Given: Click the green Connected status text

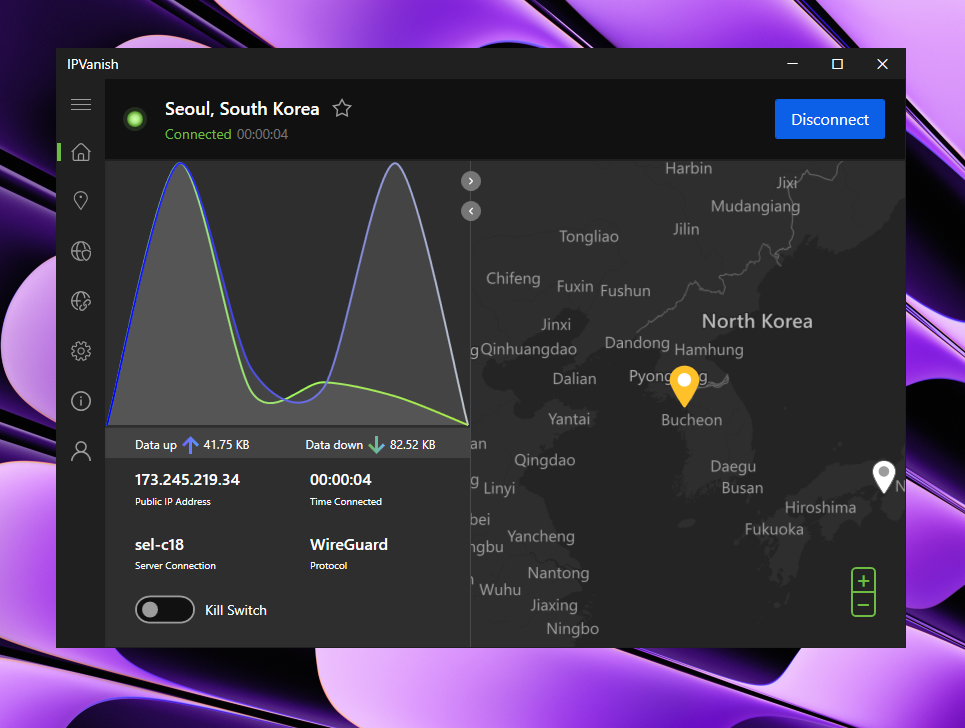Looking at the screenshot, I should tap(198, 134).
